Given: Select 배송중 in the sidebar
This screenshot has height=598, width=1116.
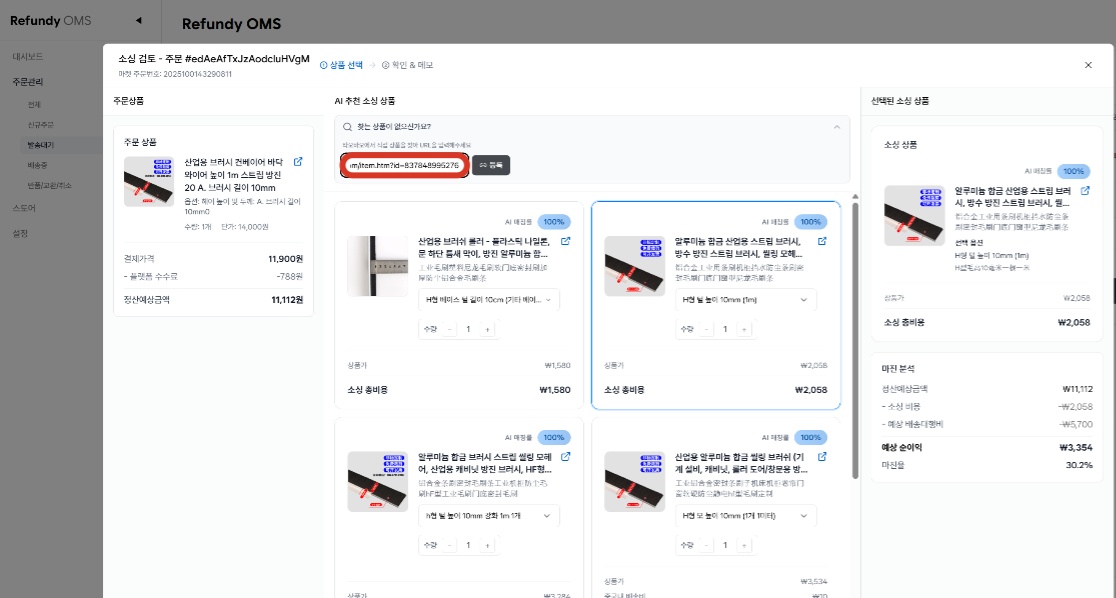Looking at the screenshot, I should tap(38, 164).
